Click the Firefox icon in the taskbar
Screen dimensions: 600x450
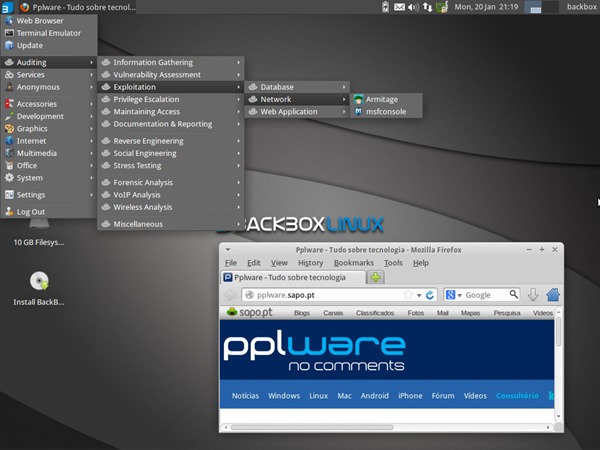tap(24, 7)
